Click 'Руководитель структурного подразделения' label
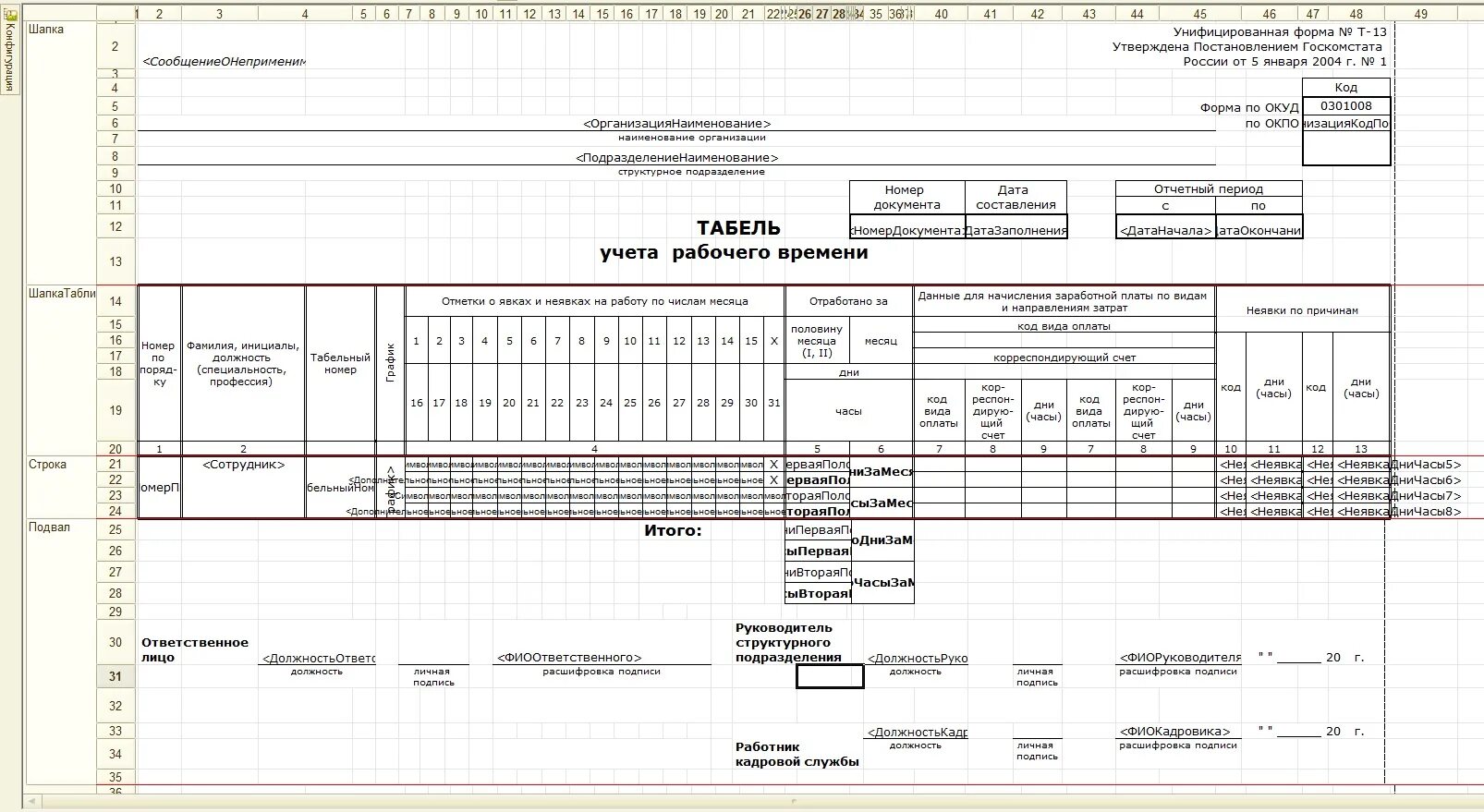This screenshot has height=812, width=1484. pos(788,643)
